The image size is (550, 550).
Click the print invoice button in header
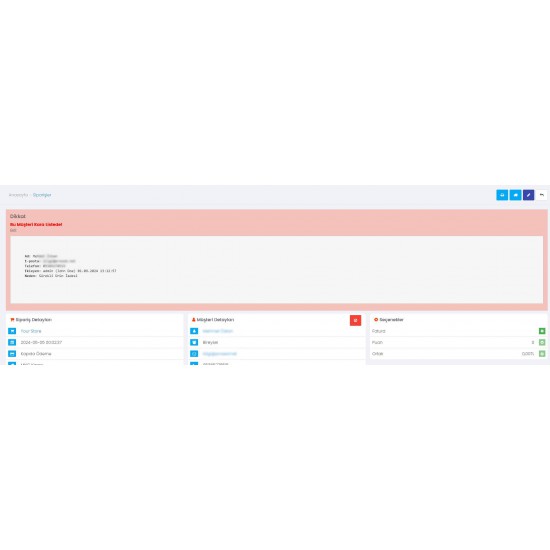(502, 195)
